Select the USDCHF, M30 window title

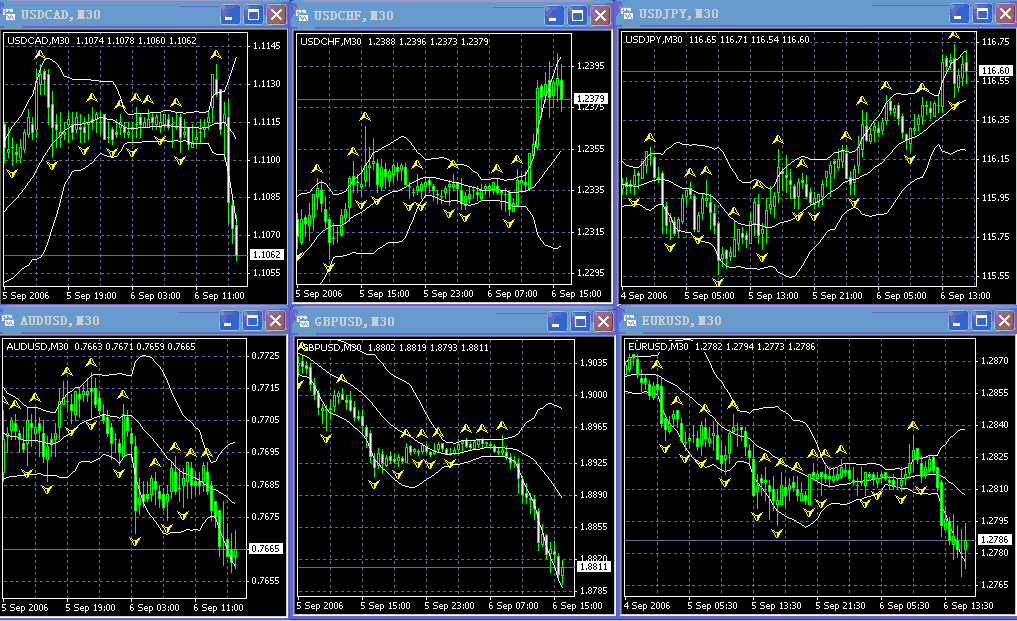pos(353,15)
